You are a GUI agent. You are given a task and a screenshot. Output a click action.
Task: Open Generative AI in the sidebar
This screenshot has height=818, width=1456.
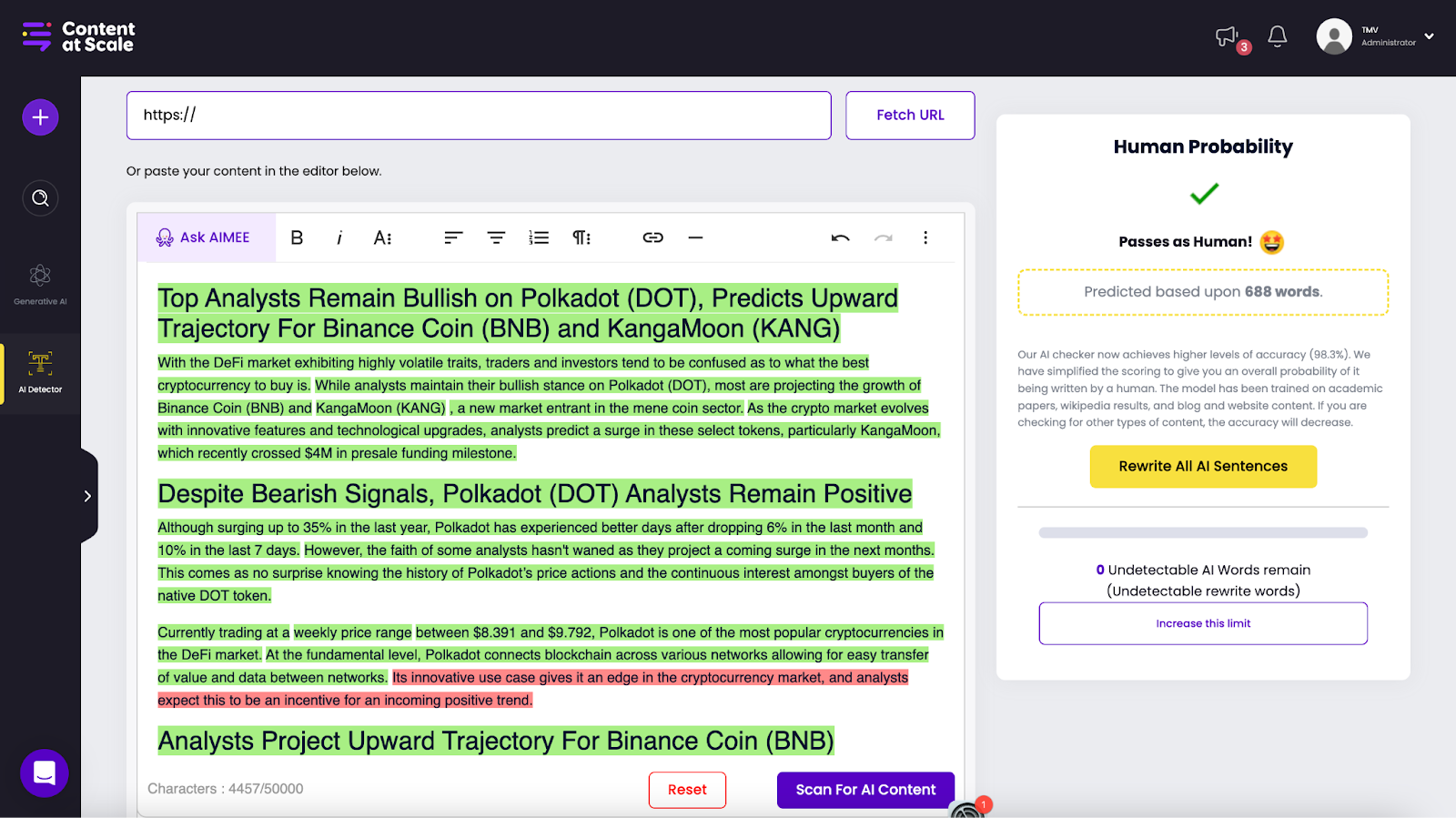pos(40,284)
